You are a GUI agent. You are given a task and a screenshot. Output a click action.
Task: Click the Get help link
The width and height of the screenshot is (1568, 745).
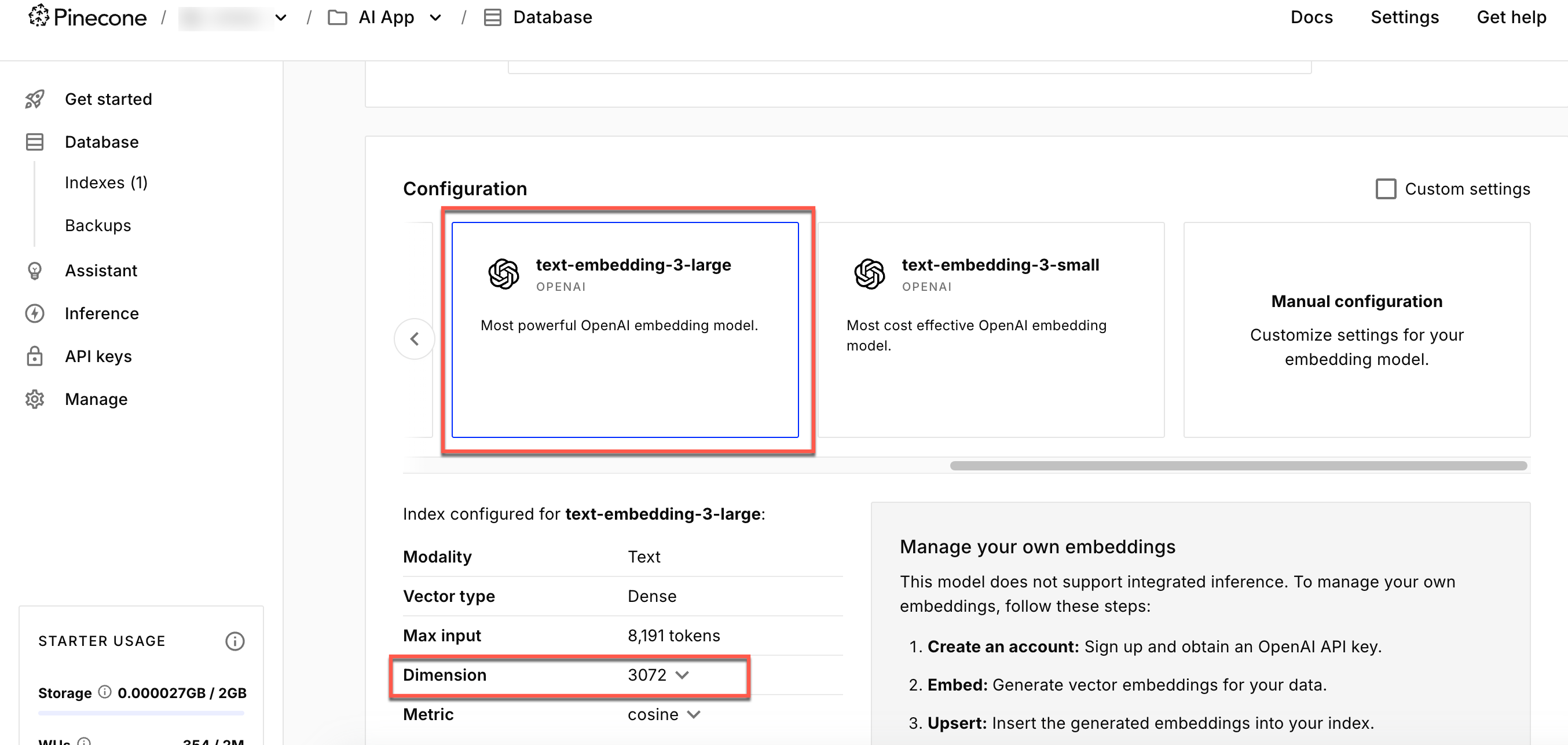pyautogui.click(x=1511, y=17)
